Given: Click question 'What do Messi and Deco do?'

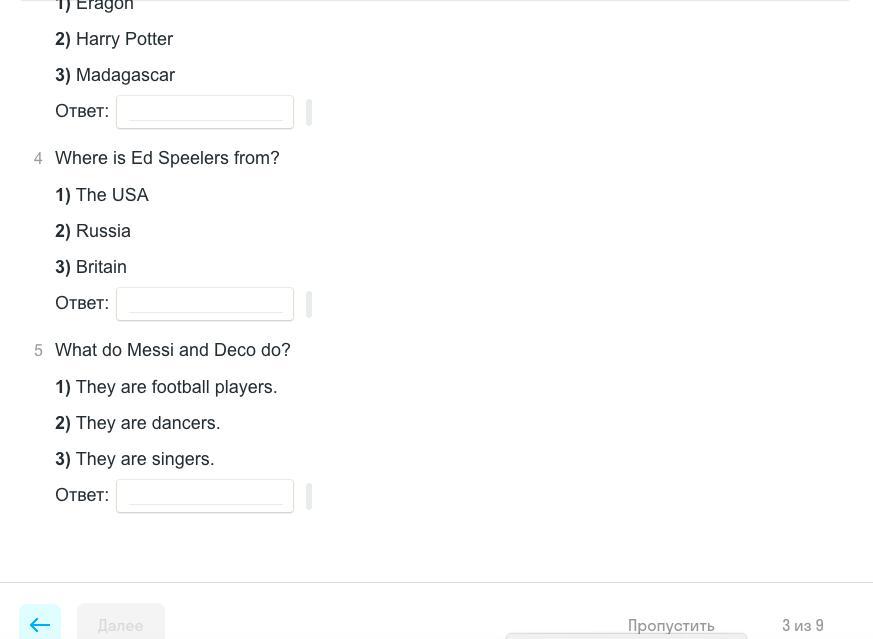Looking at the screenshot, I should point(172,350).
